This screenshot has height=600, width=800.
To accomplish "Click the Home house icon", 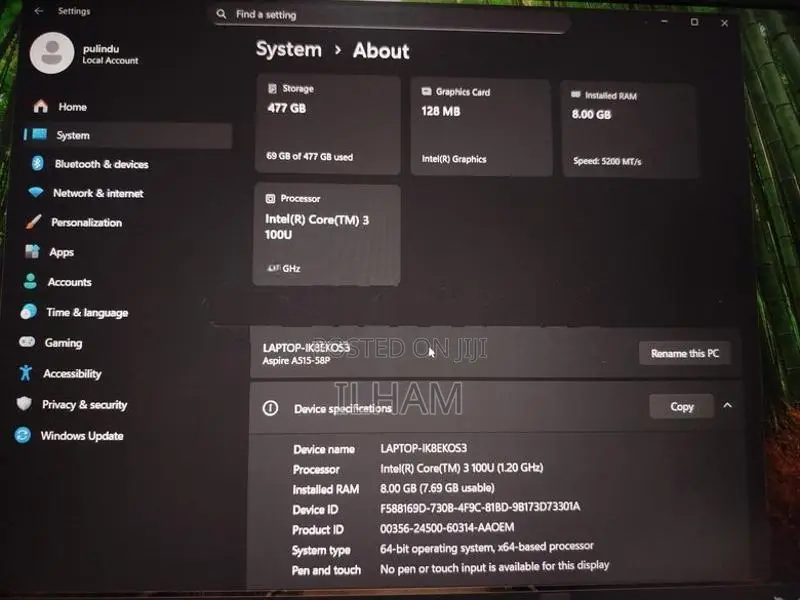I will coord(40,106).
